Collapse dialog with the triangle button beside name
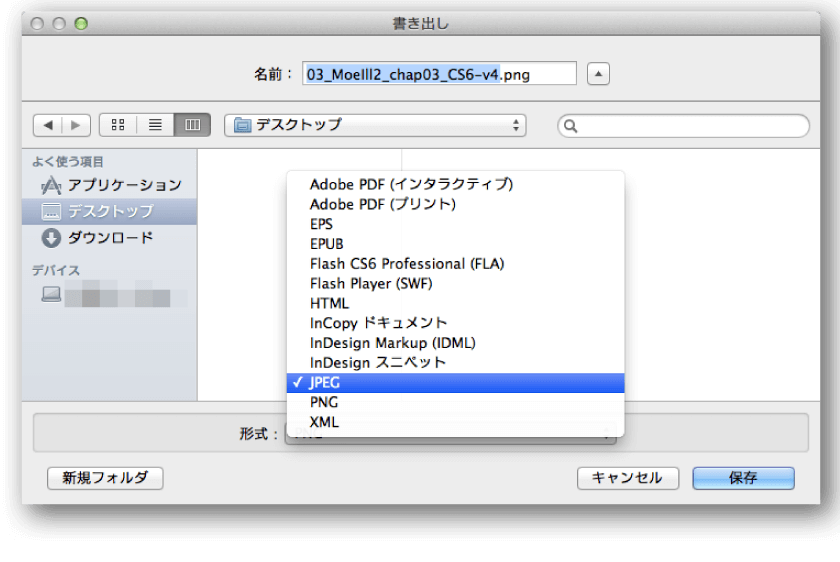 click(x=598, y=74)
